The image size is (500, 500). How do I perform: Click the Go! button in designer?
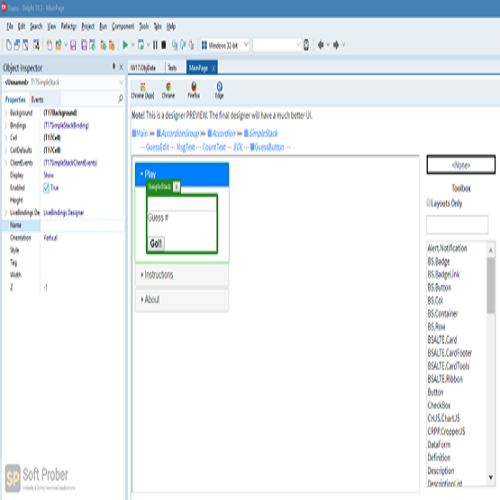[156, 243]
